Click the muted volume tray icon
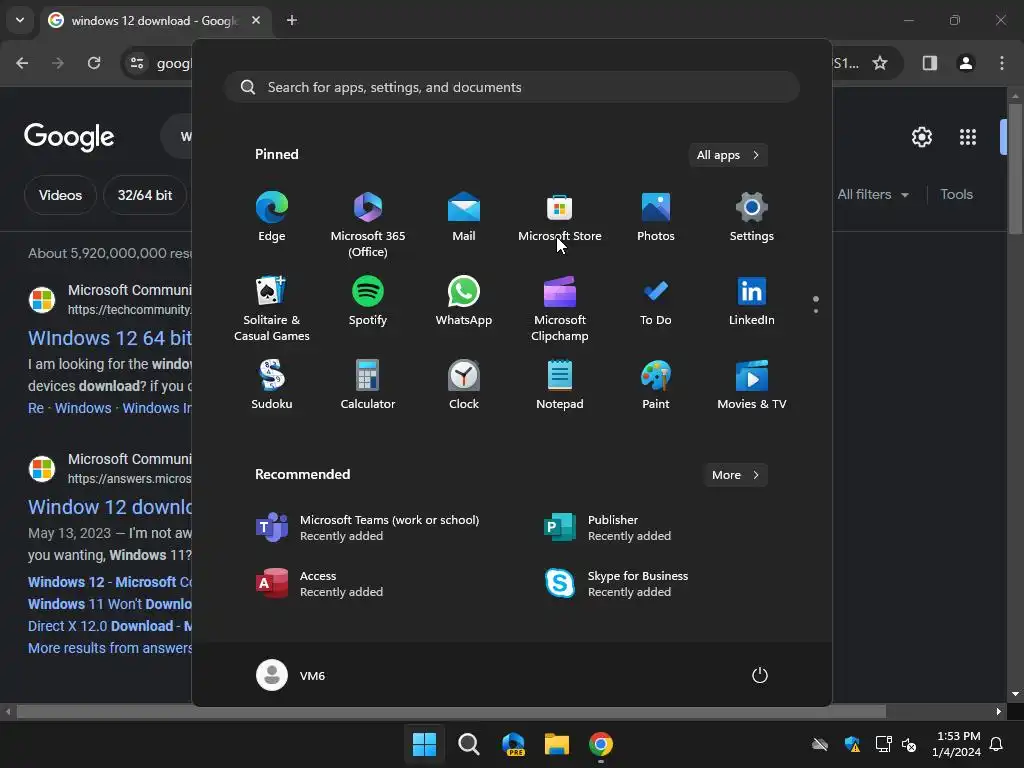Screen dimensions: 1024x768 tap(909, 744)
